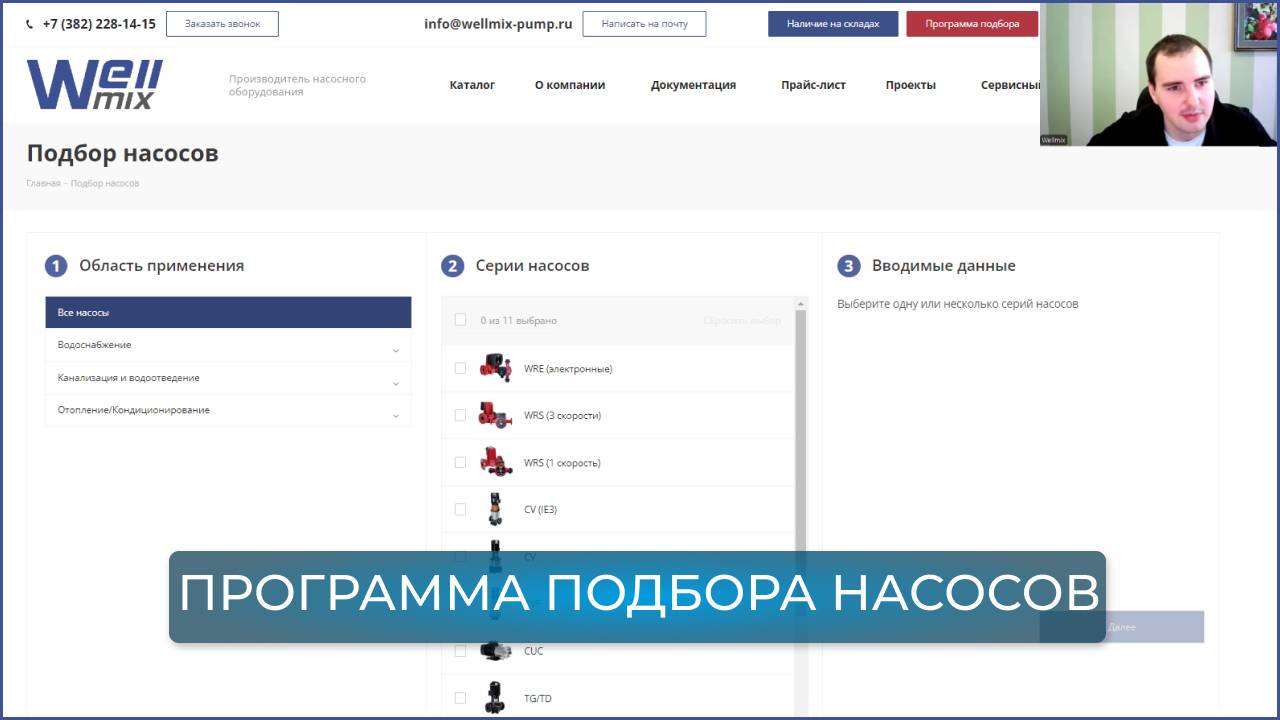The height and width of the screenshot is (720, 1280).
Task: Click the info@wellmix-pump.ru email address
Action: 498,24
